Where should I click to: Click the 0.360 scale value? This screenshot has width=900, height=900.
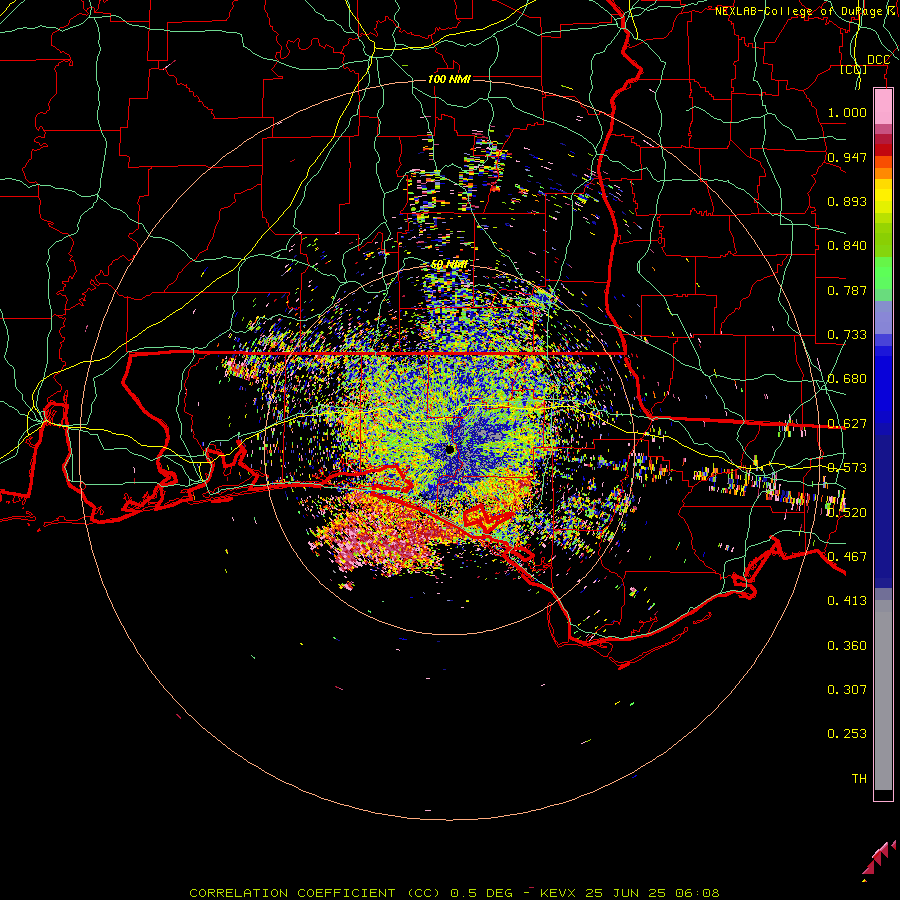[x=847, y=646]
